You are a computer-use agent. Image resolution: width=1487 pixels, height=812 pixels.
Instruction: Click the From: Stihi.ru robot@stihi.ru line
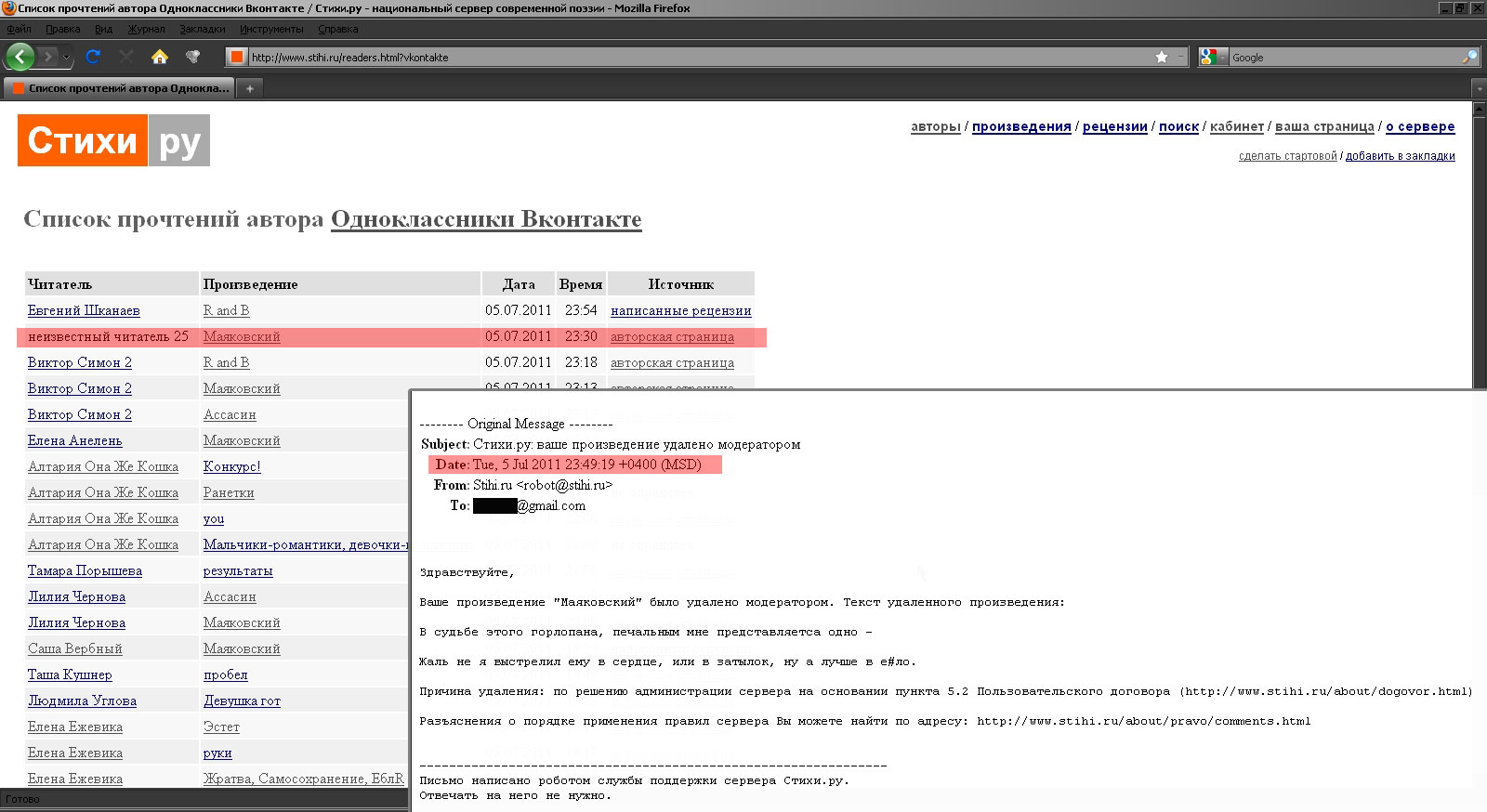[523, 485]
